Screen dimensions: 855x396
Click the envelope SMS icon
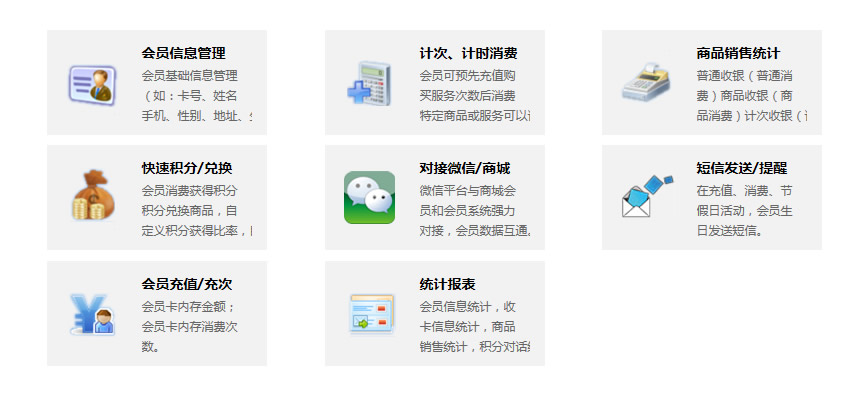pyautogui.click(x=647, y=196)
